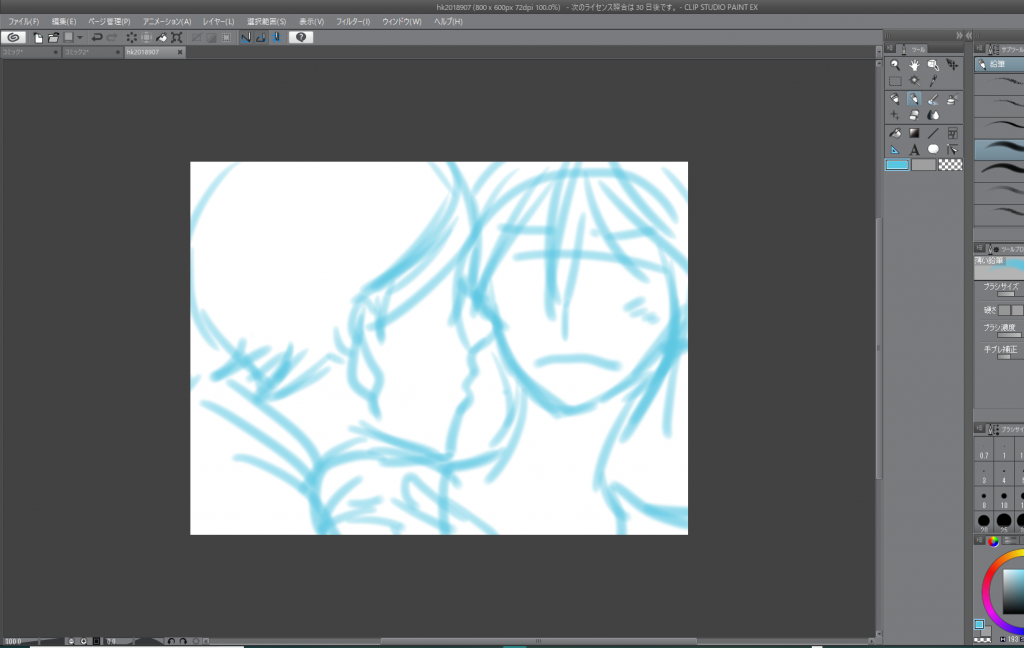
Task: Toggle snap to special ruler
Action: (260, 37)
